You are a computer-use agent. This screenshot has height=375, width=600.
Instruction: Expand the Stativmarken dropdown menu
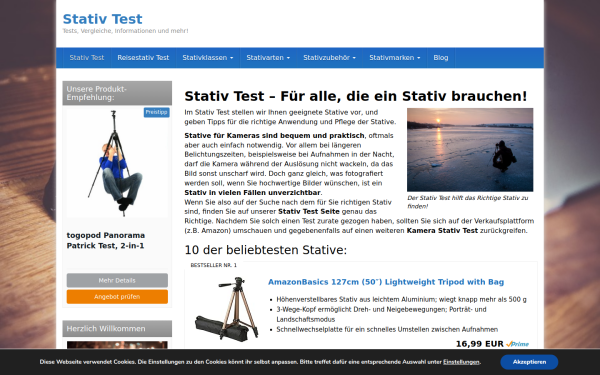click(x=395, y=58)
